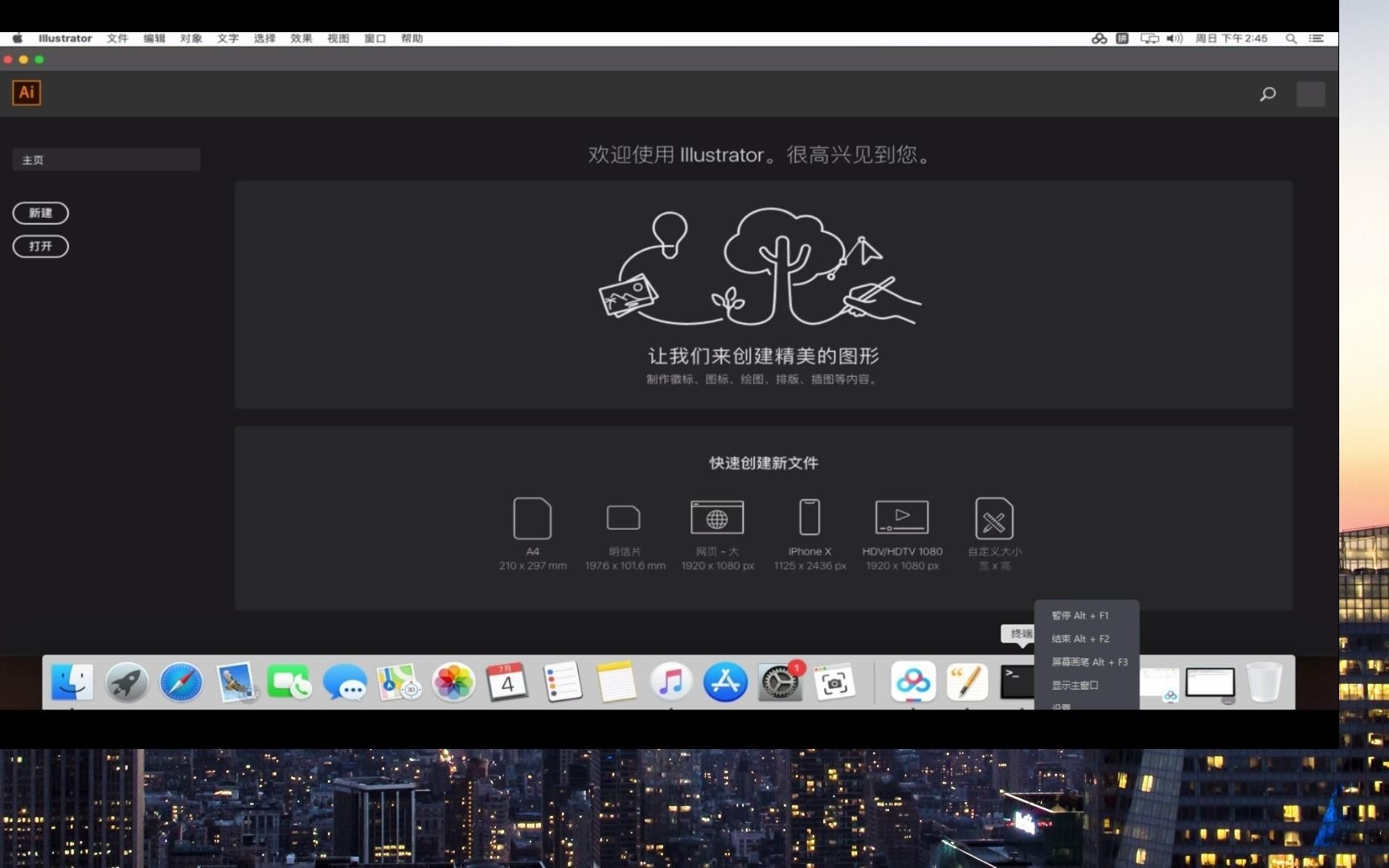Open the 对象 menu
This screenshot has width=1389, height=868.
[191, 39]
